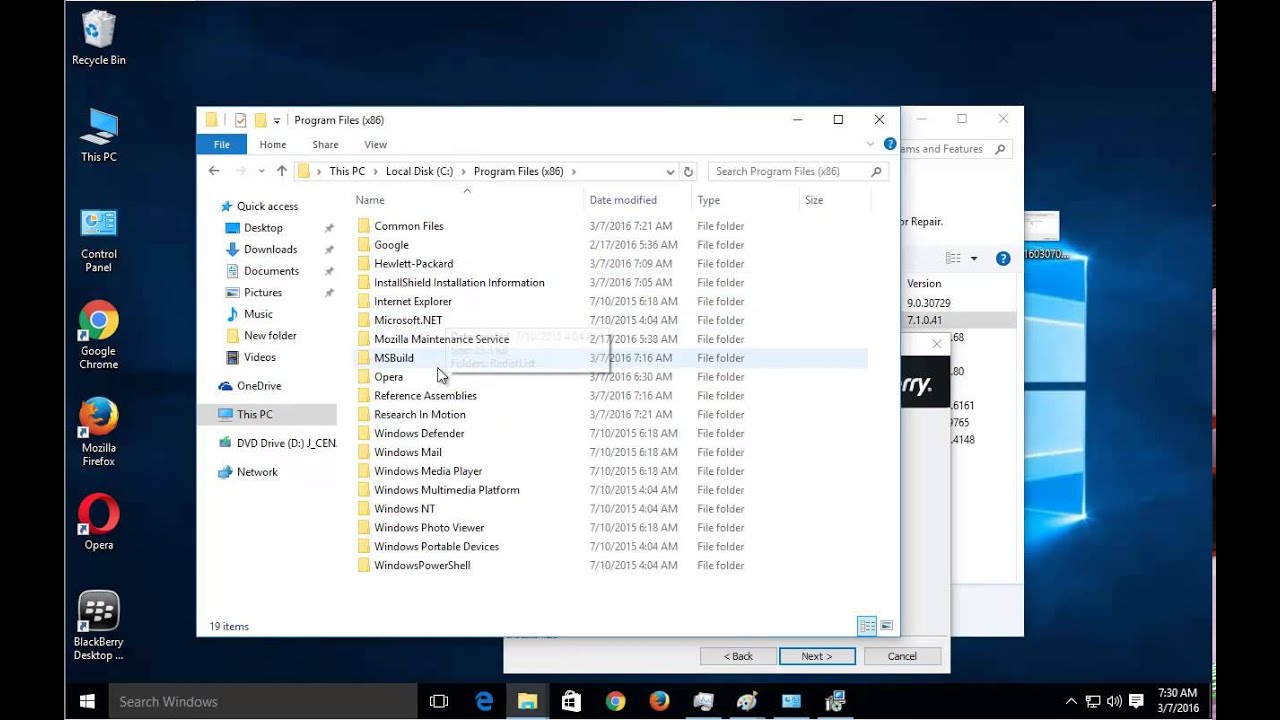Open Explorer help question mark icon
Image resolution: width=1280 pixels, height=720 pixels.
[x=890, y=144]
